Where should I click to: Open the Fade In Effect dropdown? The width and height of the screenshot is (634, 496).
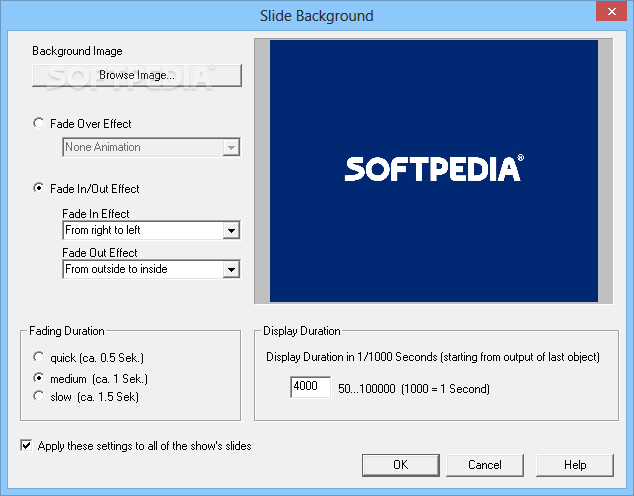pos(151,230)
